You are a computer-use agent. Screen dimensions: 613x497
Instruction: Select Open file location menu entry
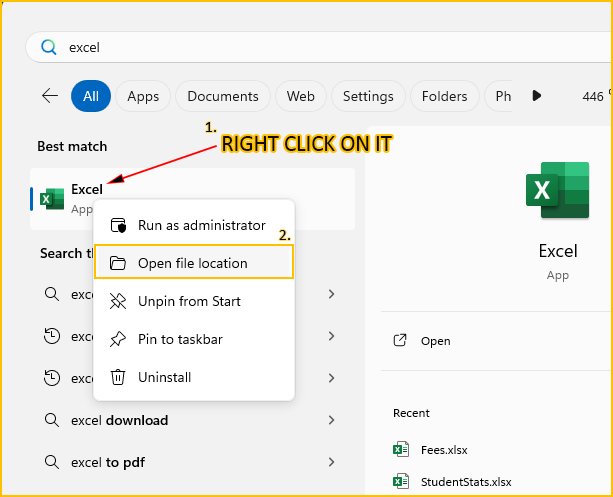[193, 263]
